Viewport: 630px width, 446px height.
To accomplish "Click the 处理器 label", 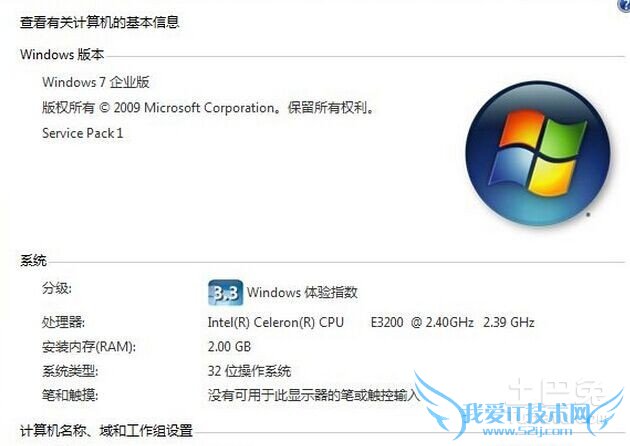I will pos(63,322).
